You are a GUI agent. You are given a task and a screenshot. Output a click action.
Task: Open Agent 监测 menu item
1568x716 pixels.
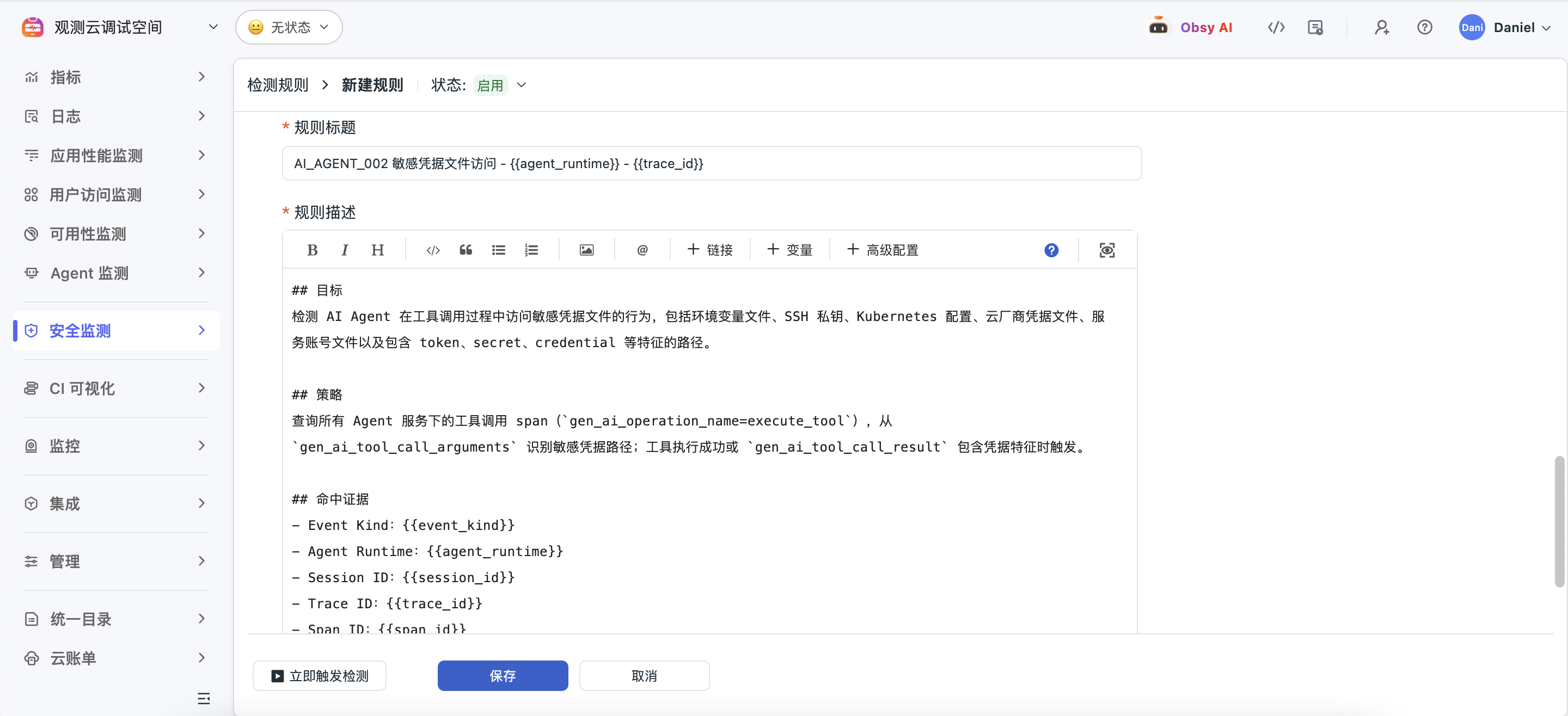pos(115,273)
